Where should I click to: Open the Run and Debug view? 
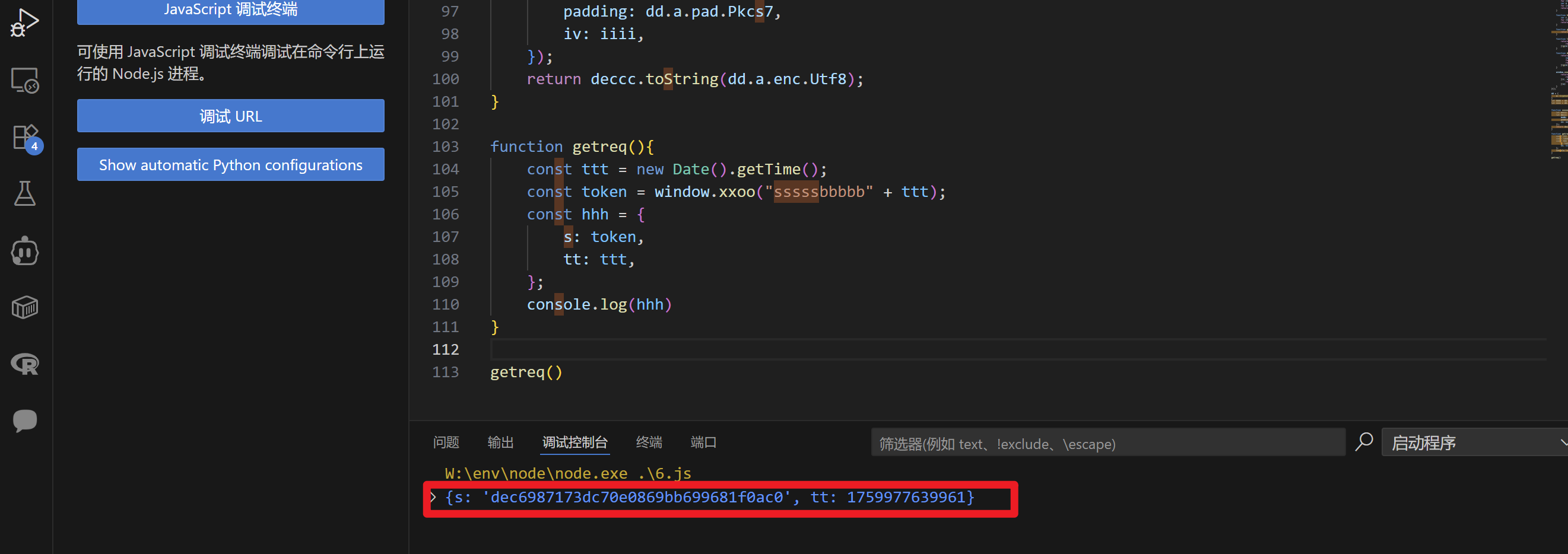(x=24, y=23)
